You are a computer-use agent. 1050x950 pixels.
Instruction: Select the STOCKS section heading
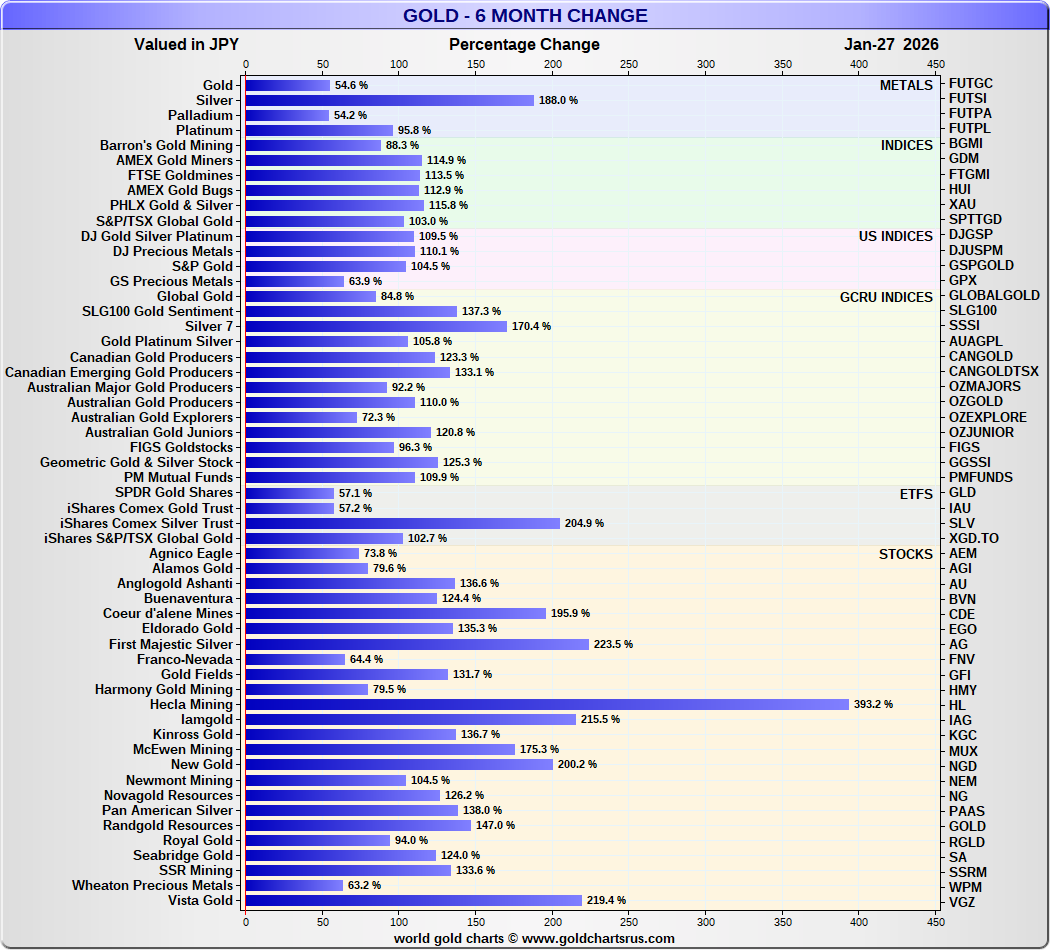pos(906,554)
